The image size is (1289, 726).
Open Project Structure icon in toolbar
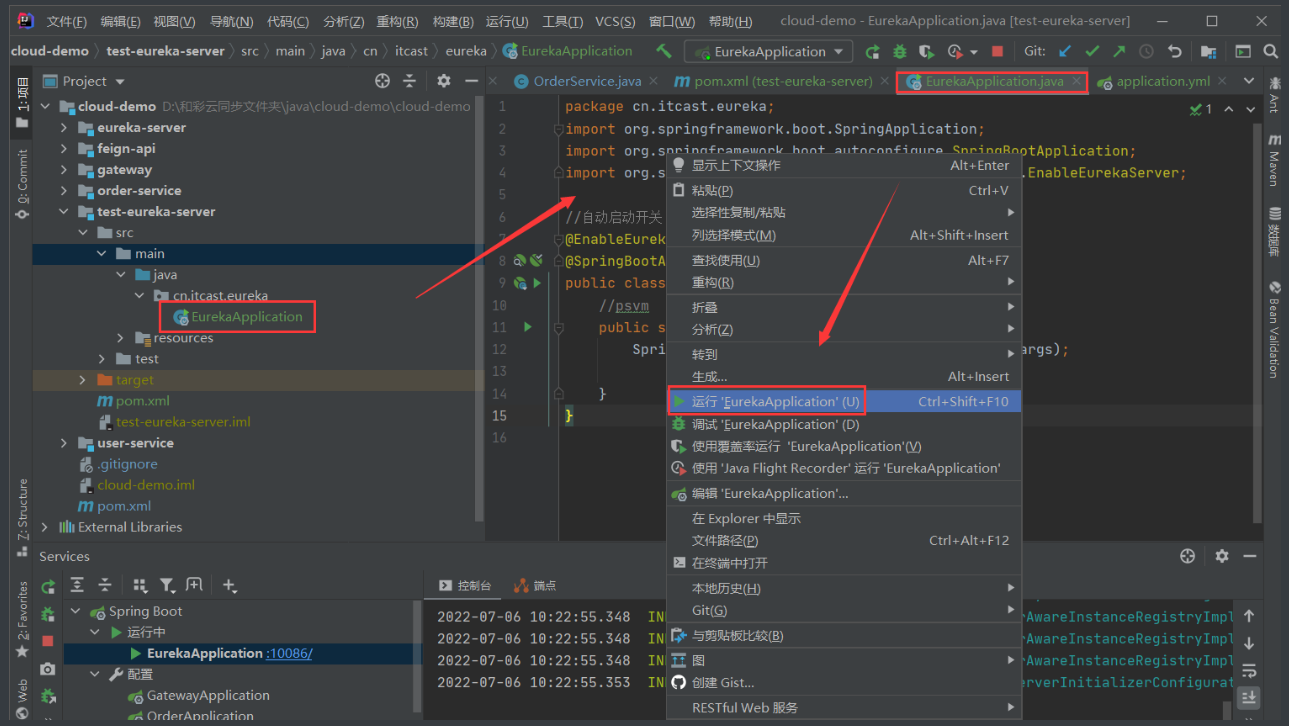[1209, 51]
